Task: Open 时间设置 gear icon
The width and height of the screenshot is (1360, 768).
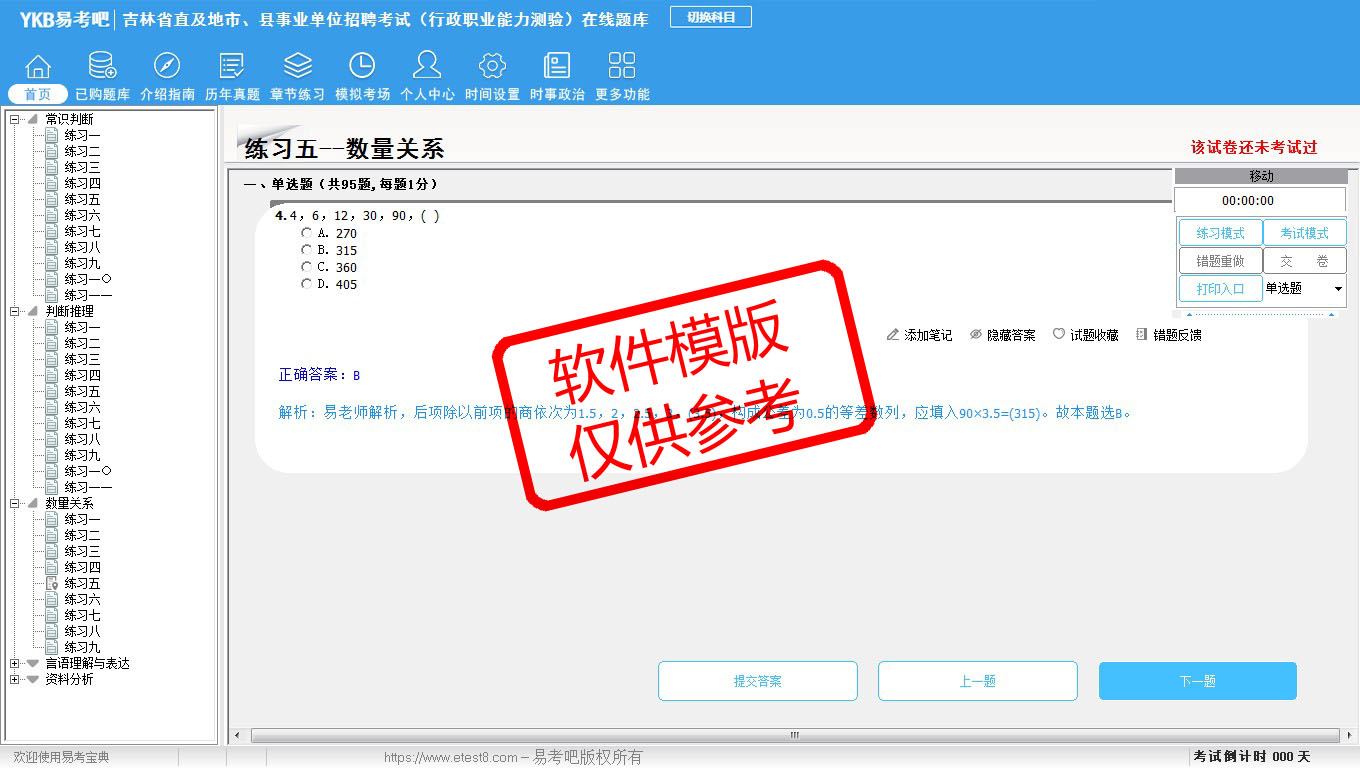Action: click(492, 67)
